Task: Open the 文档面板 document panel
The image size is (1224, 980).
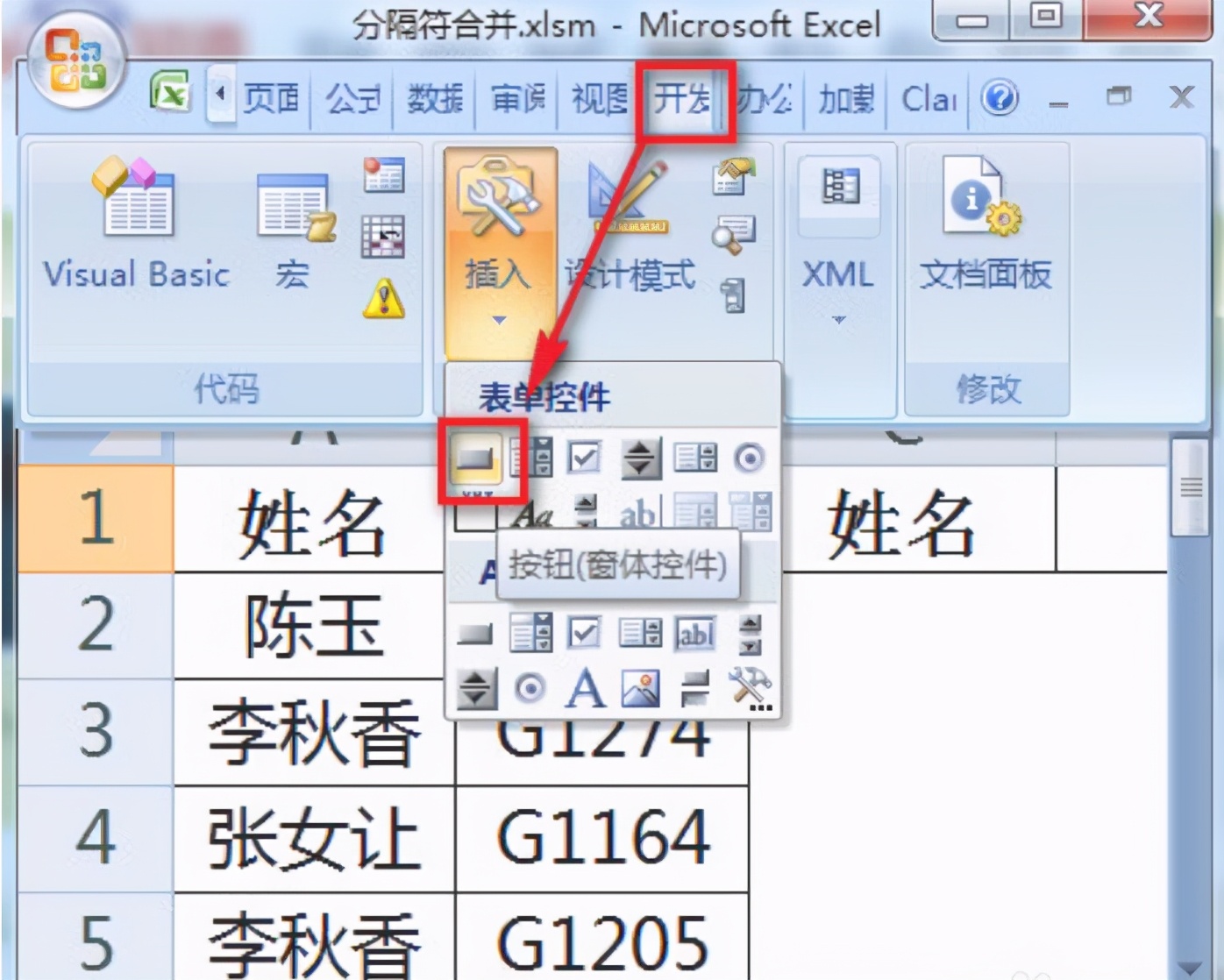Action: pos(985,225)
